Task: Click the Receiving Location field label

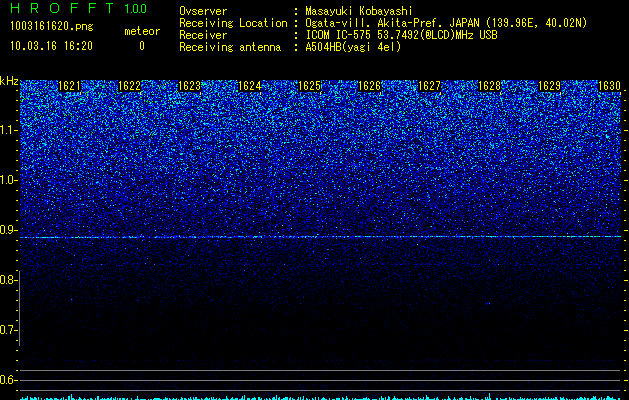Action: pos(233,23)
